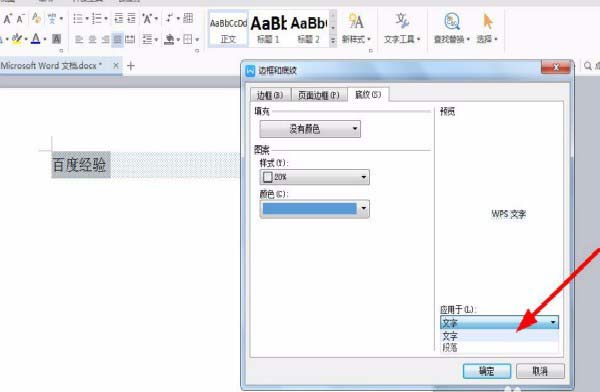Click the borders icon in ribbon
600x392 pixels.
click(x=188, y=39)
